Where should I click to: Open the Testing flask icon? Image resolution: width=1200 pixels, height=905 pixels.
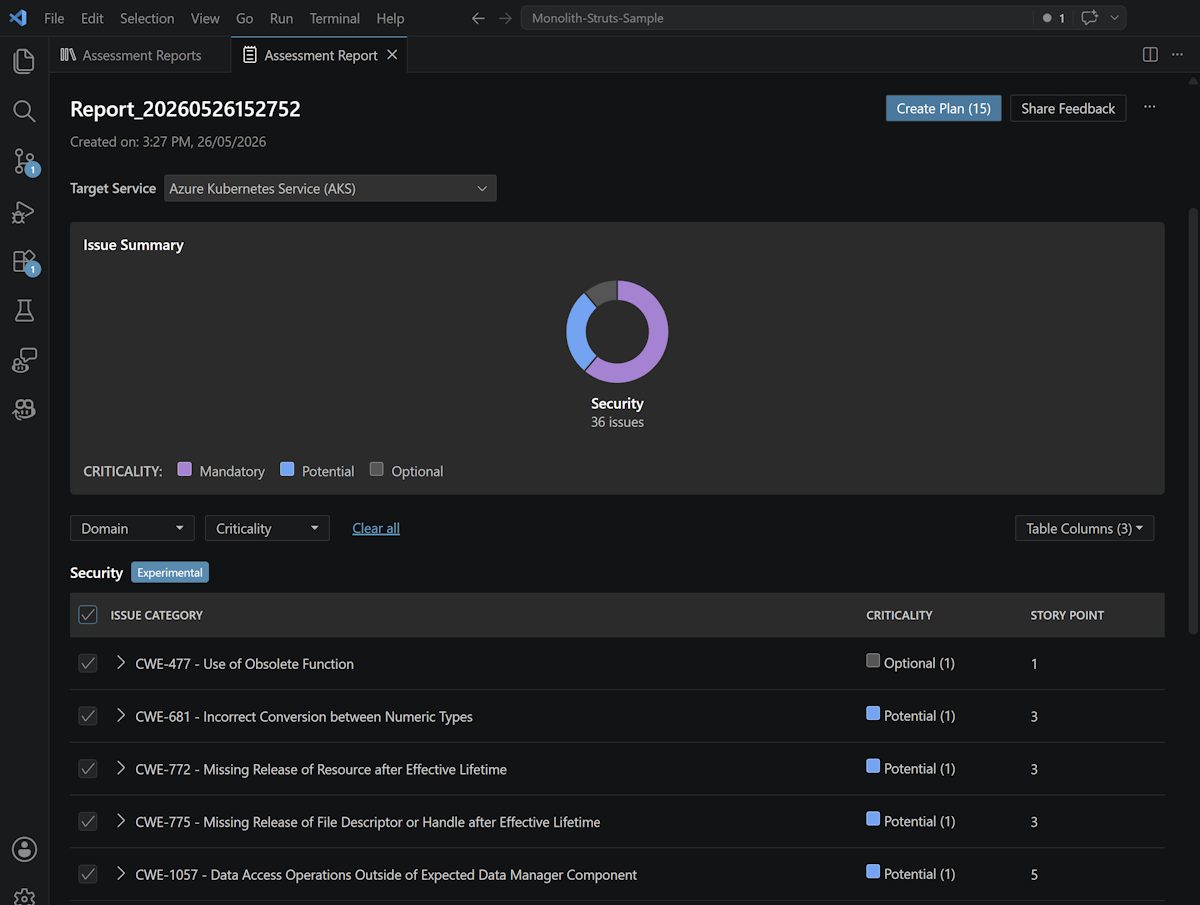pyautogui.click(x=24, y=311)
